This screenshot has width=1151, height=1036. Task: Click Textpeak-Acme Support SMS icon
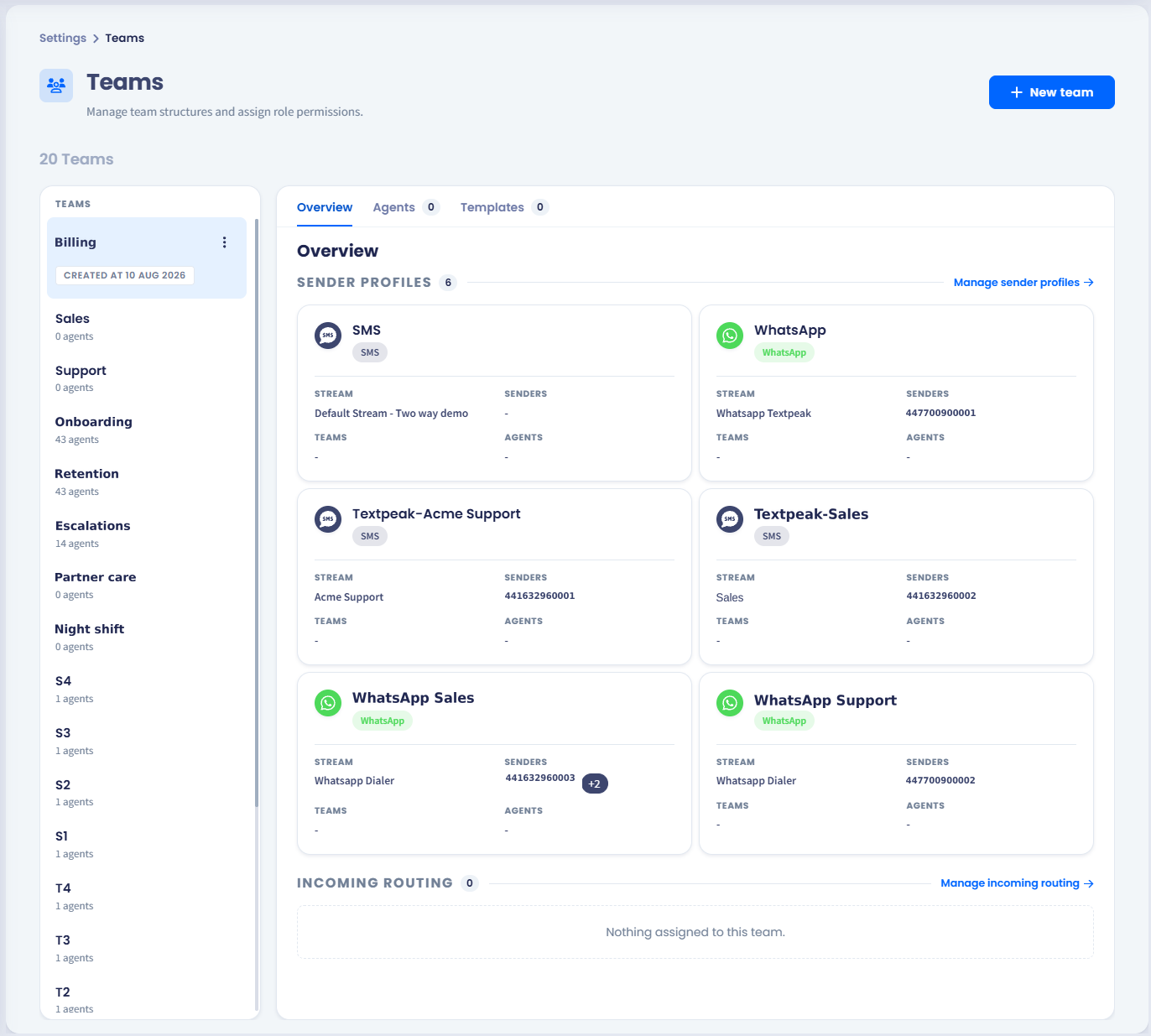(328, 519)
